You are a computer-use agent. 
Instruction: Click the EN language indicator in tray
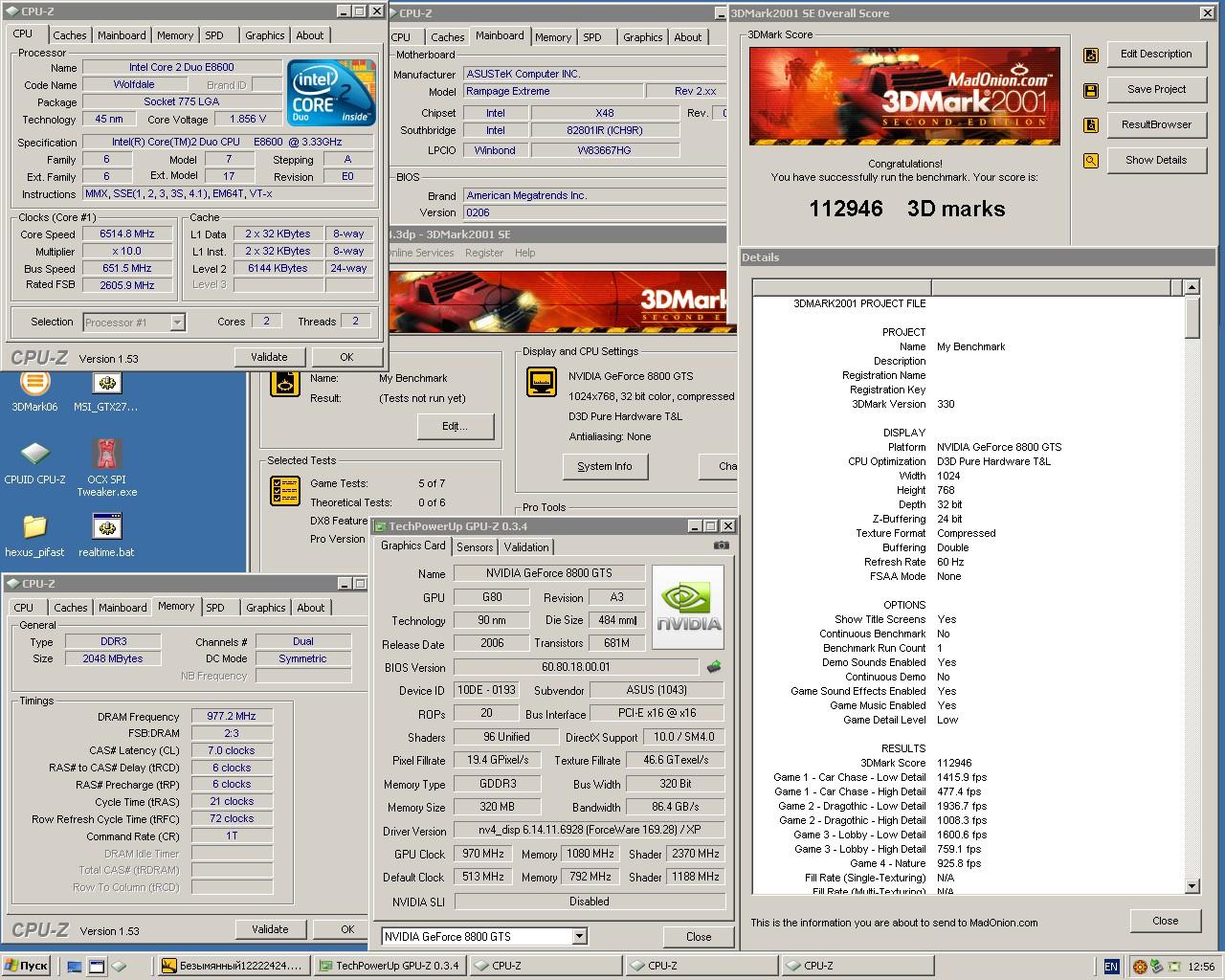click(1111, 967)
